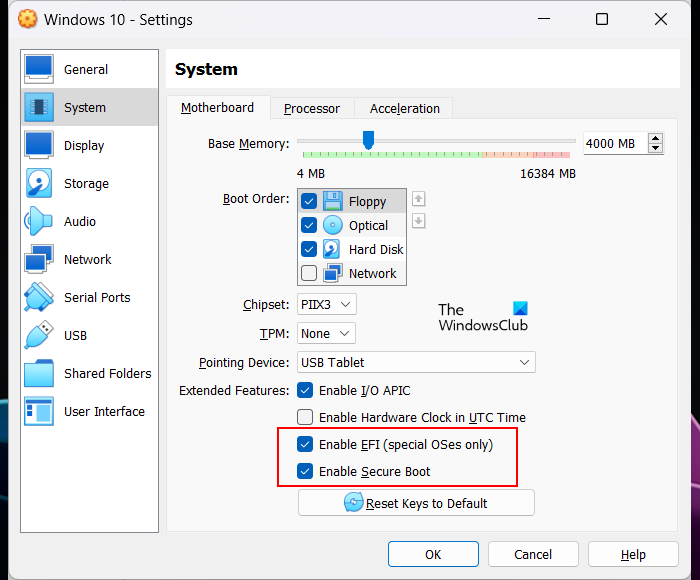Open the Serial Ports settings category
The height and width of the screenshot is (580, 700).
coord(90,297)
